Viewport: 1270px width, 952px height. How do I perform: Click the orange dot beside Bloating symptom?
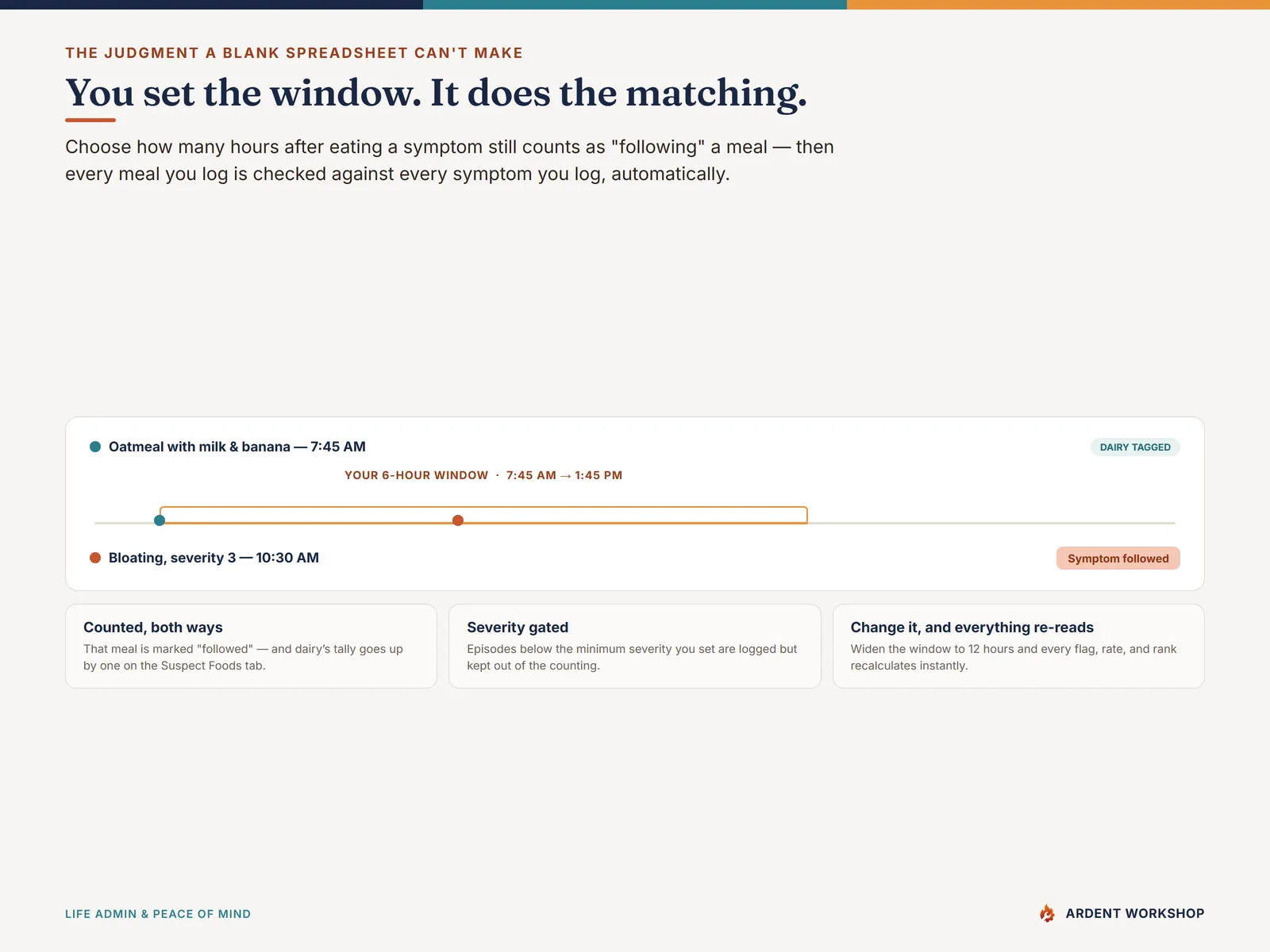click(95, 558)
